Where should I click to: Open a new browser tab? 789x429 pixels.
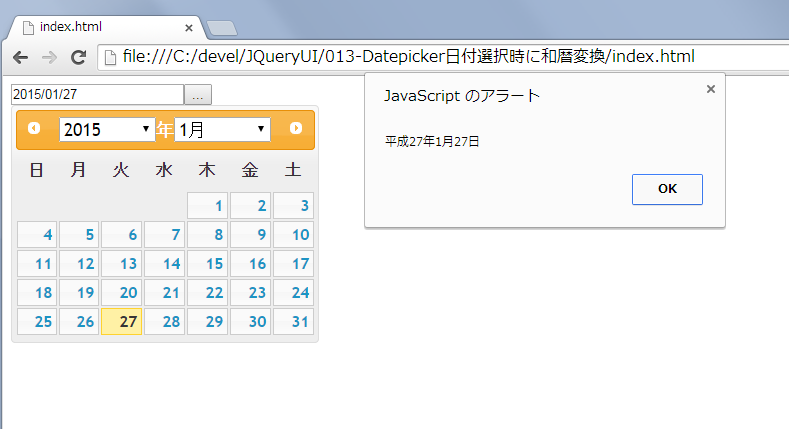pyautogui.click(x=222, y=29)
